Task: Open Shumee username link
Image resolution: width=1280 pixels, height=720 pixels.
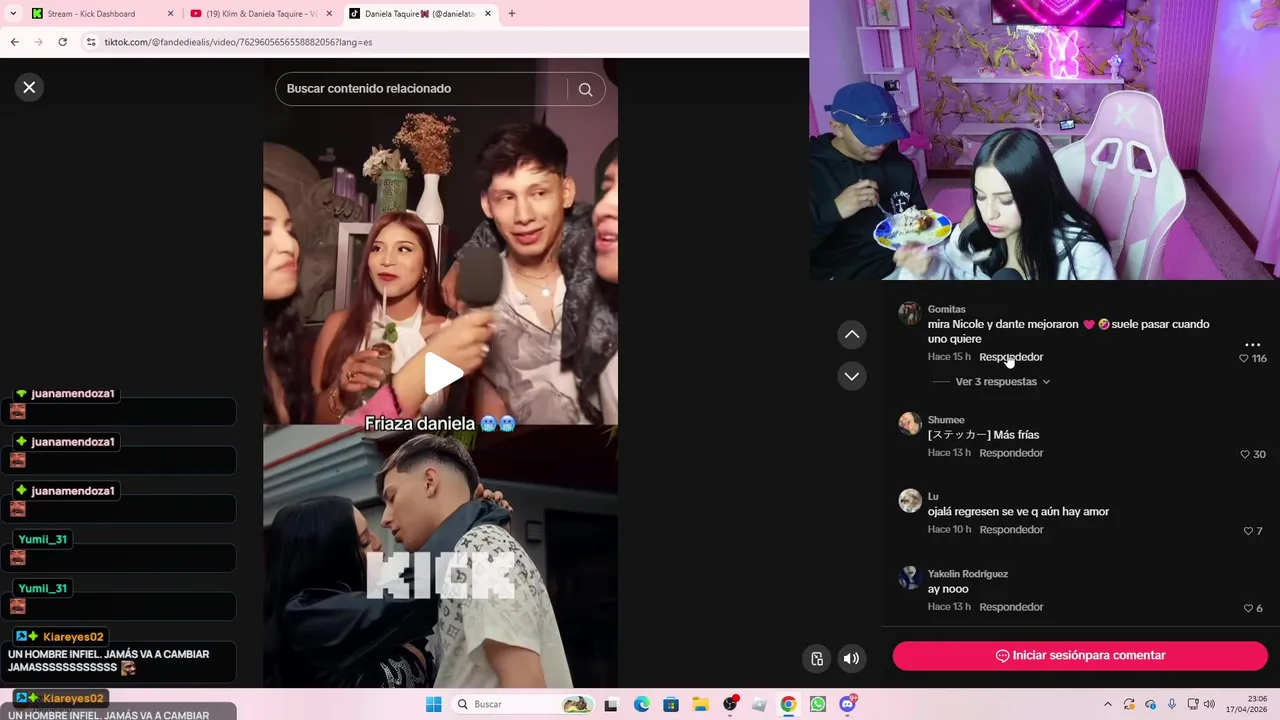Action: pyautogui.click(x=946, y=420)
